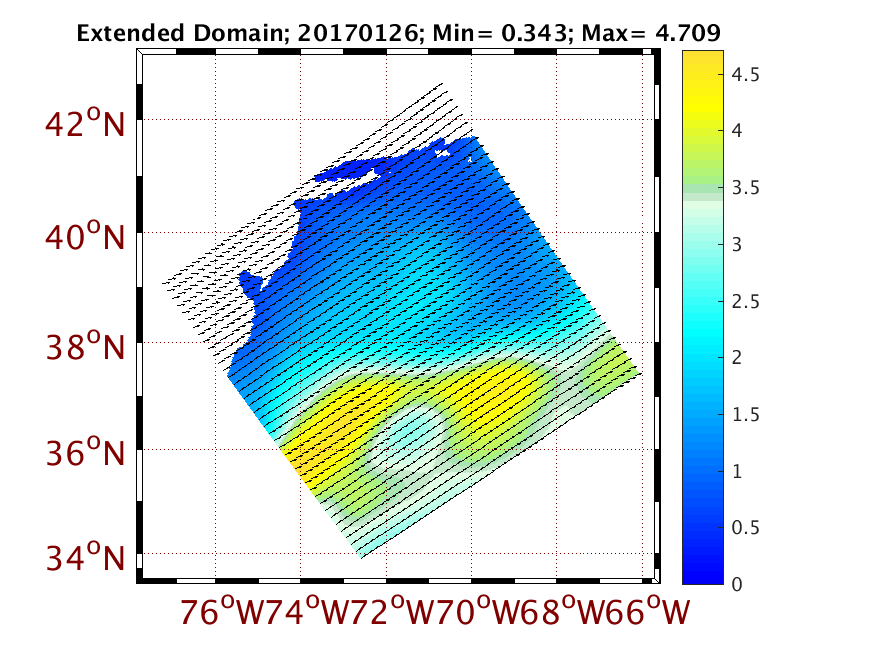Screen dimensions: 874x655
Task: Click the 'Max= 4.709' value in the title
Action: click(x=651, y=33)
